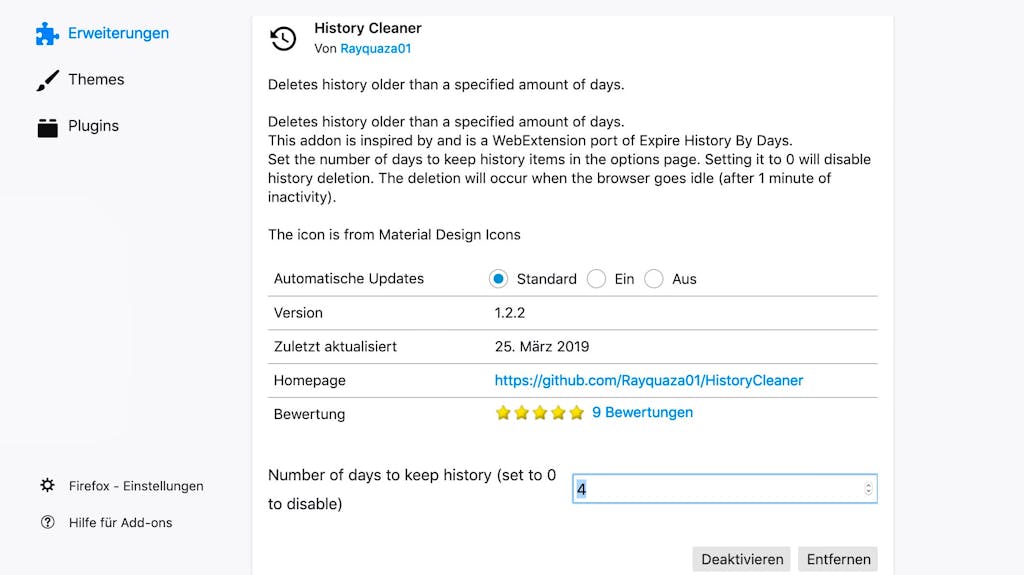Select Aus for automatic updates
The image size is (1024, 575).
(654, 279)
